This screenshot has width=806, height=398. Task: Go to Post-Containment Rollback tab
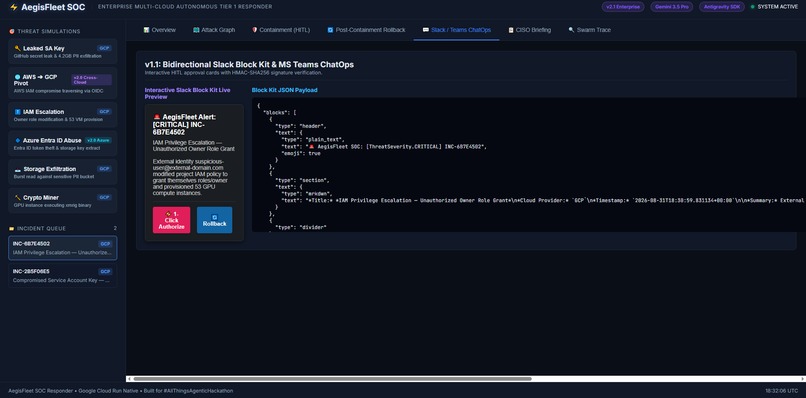(366, 30)
